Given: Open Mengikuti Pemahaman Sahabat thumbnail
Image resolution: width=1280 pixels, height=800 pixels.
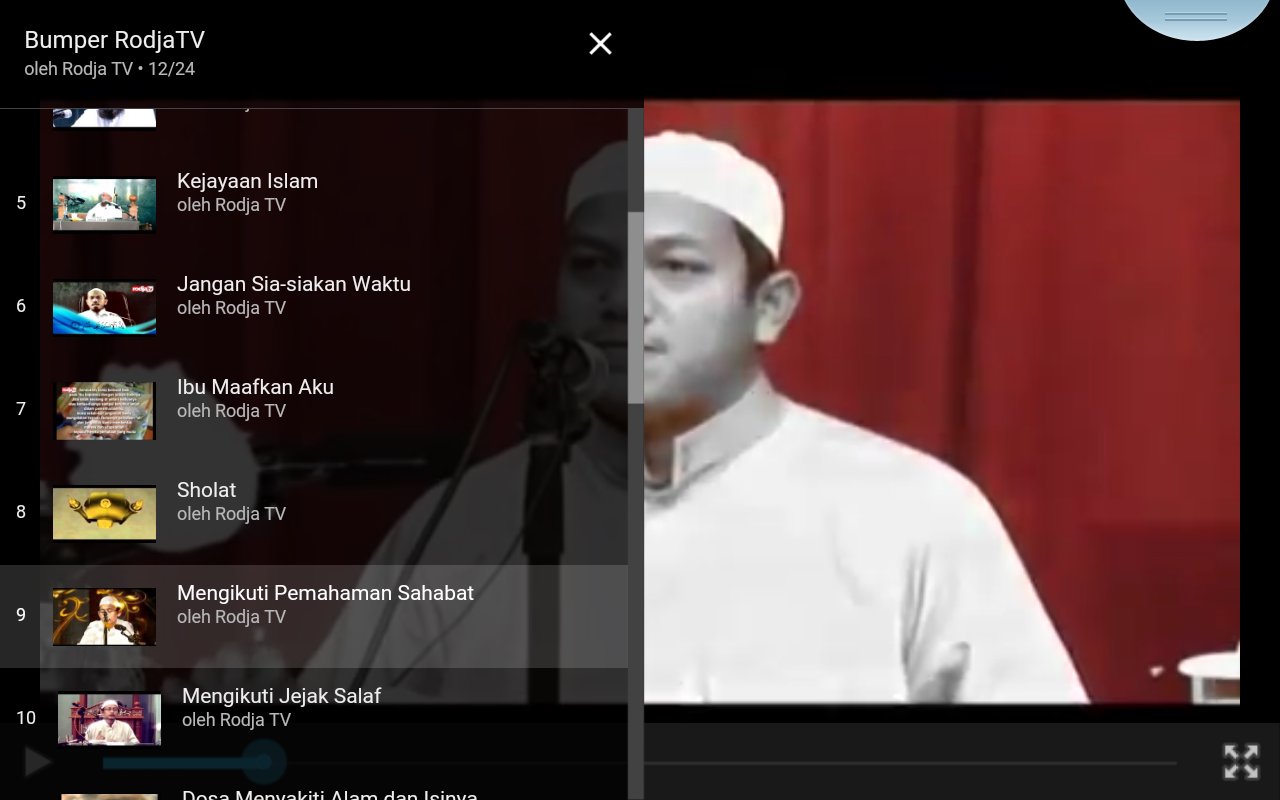Looking at the screenshot, I should click(104, 617).
